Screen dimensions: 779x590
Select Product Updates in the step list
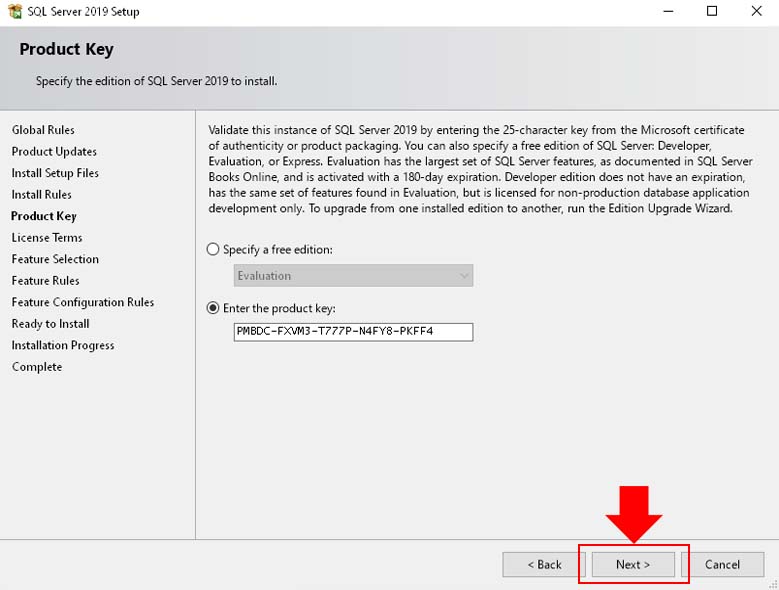coord(54,151)
